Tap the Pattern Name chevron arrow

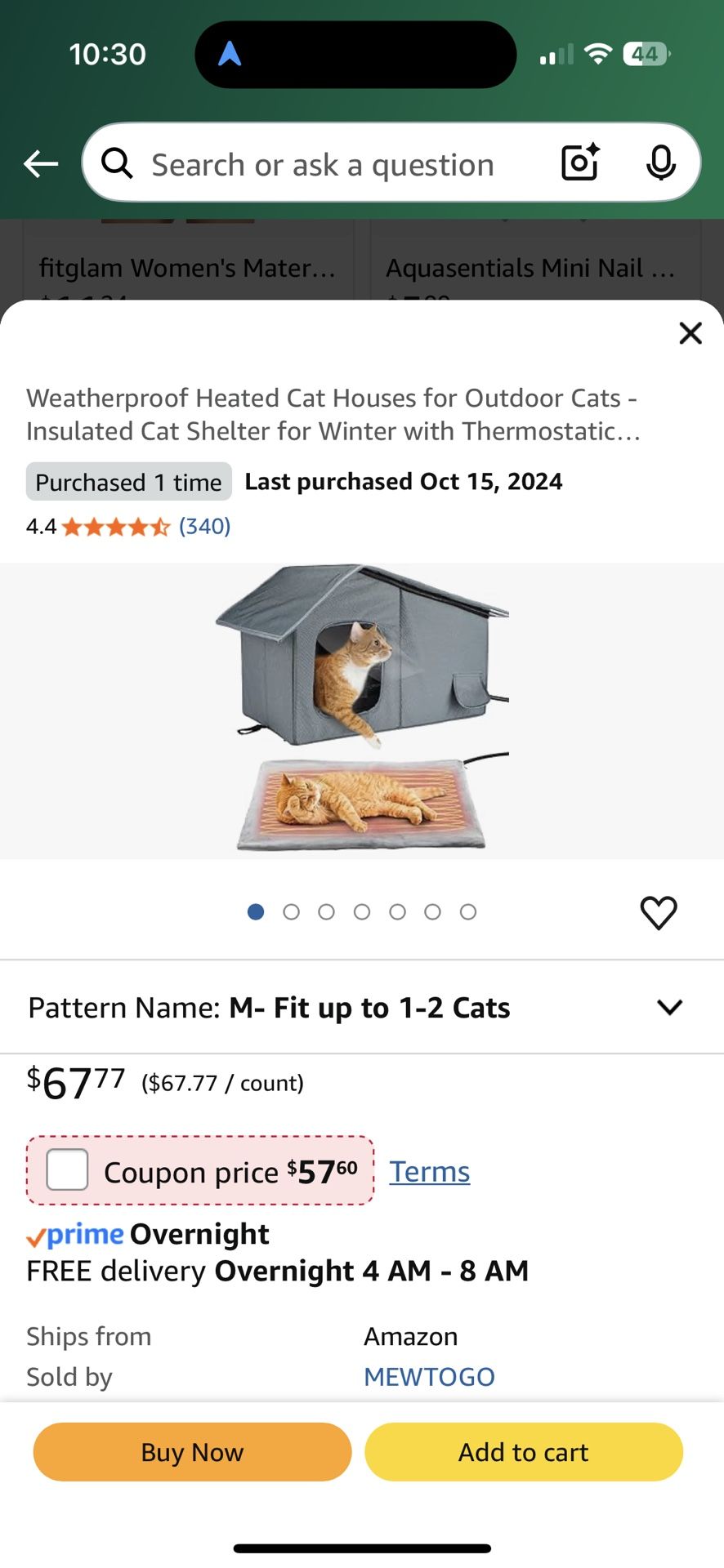coord(669,1008)
